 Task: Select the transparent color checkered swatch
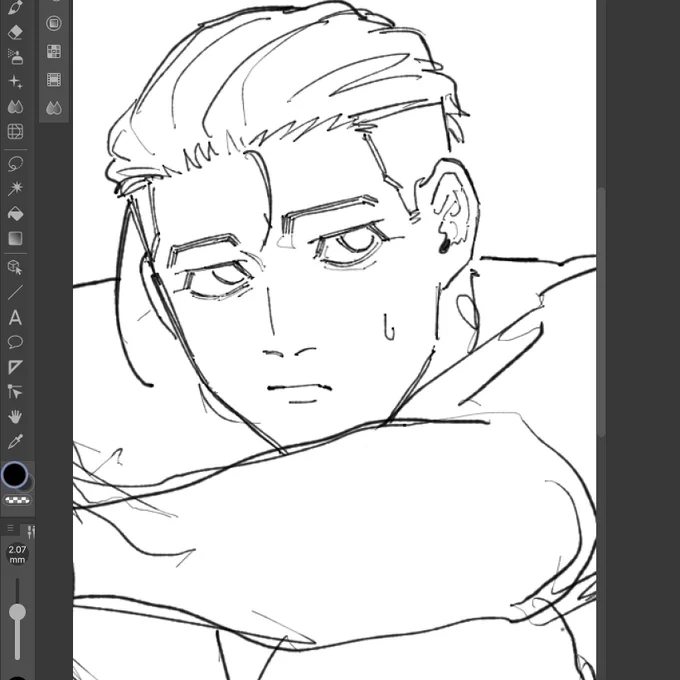coord(17,500)
